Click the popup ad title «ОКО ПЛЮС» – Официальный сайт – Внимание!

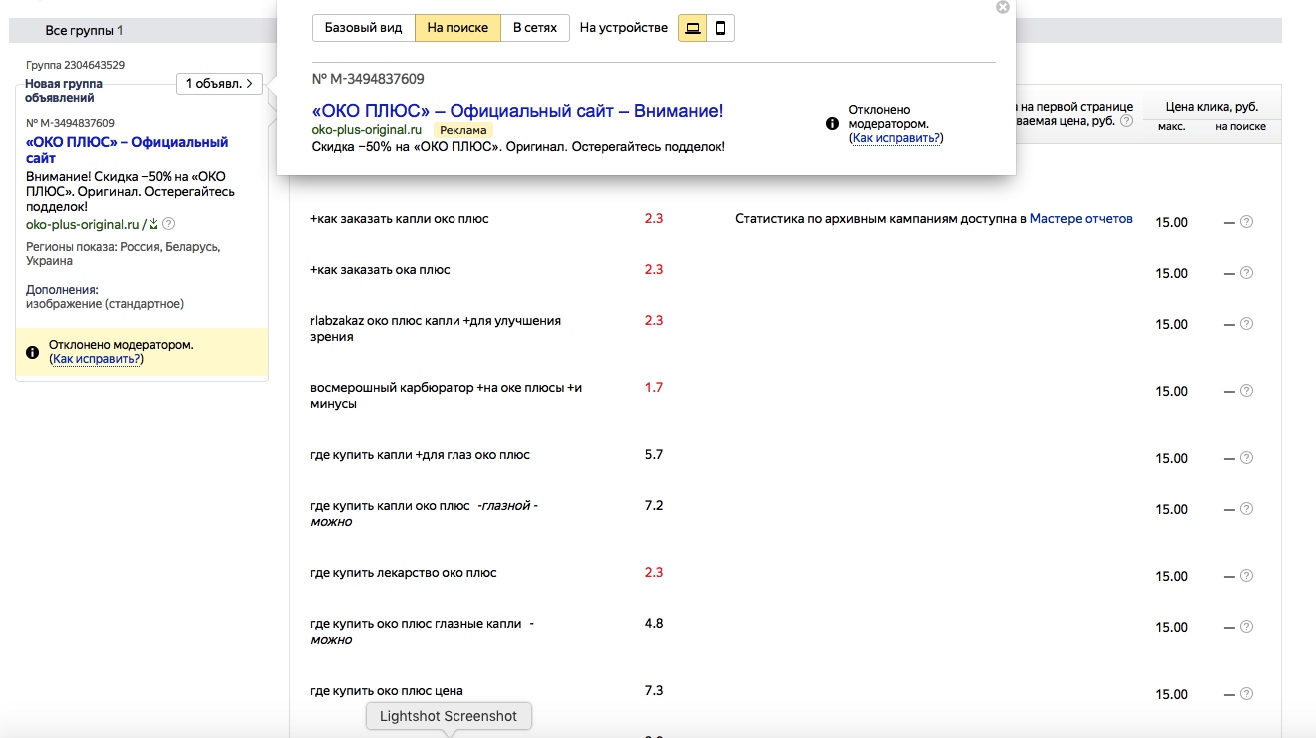[x=517, y=111]
